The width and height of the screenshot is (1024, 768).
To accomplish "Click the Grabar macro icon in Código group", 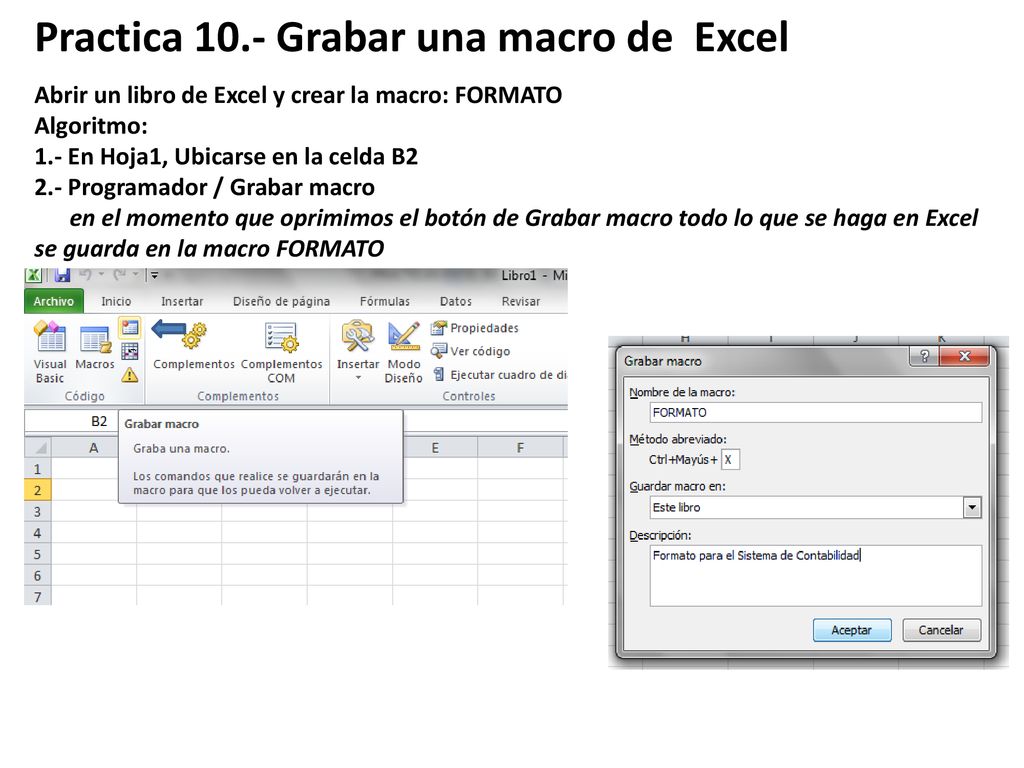I will [x=130, y=327].
